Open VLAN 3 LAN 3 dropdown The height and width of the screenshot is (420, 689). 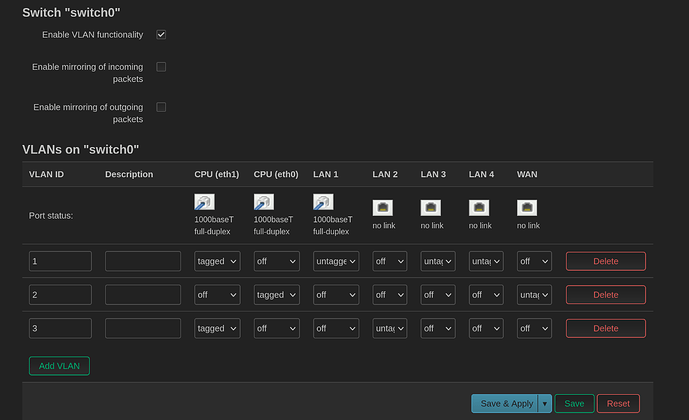[438, 329]
